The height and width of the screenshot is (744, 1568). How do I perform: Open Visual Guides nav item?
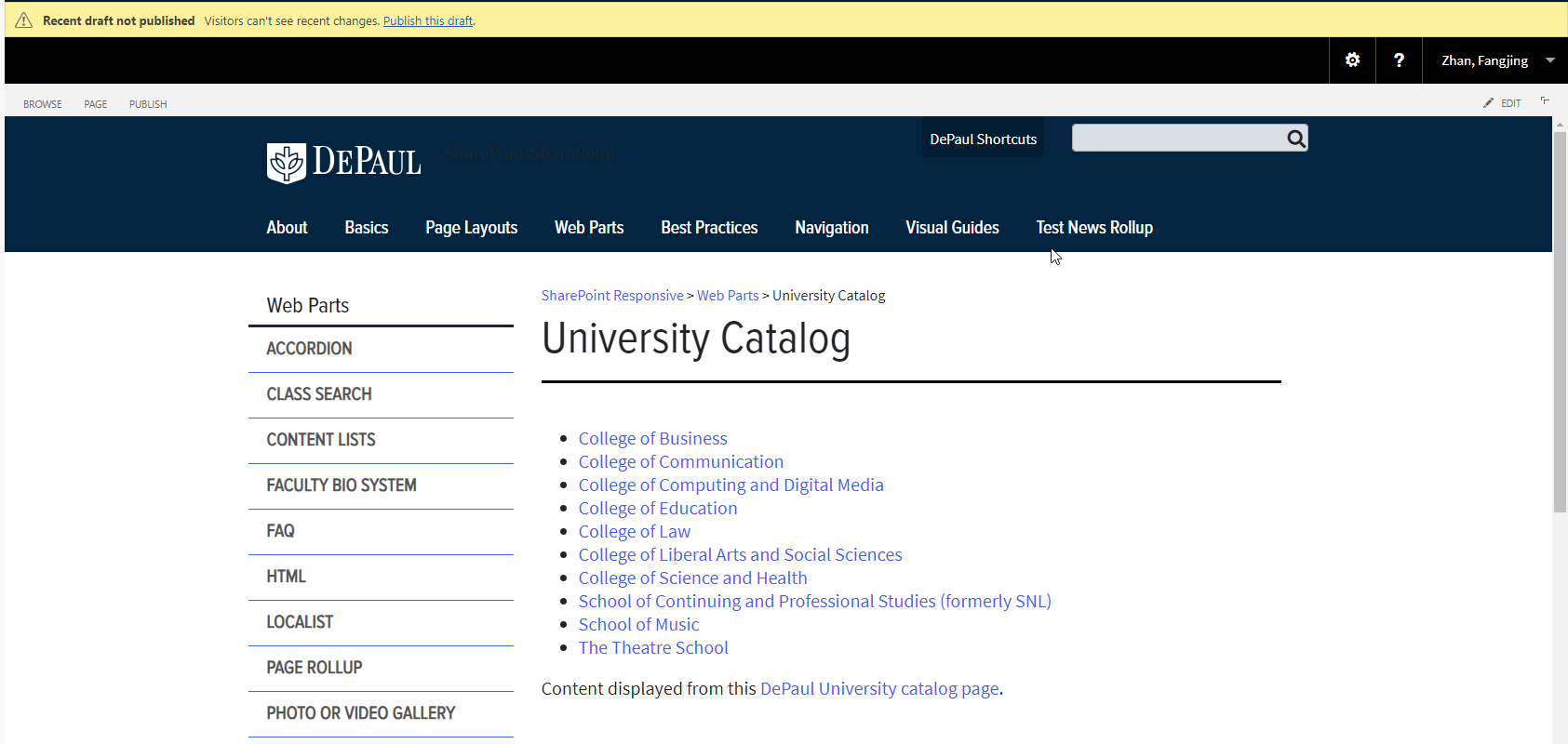pyautogui.click(x=952, y=228)
